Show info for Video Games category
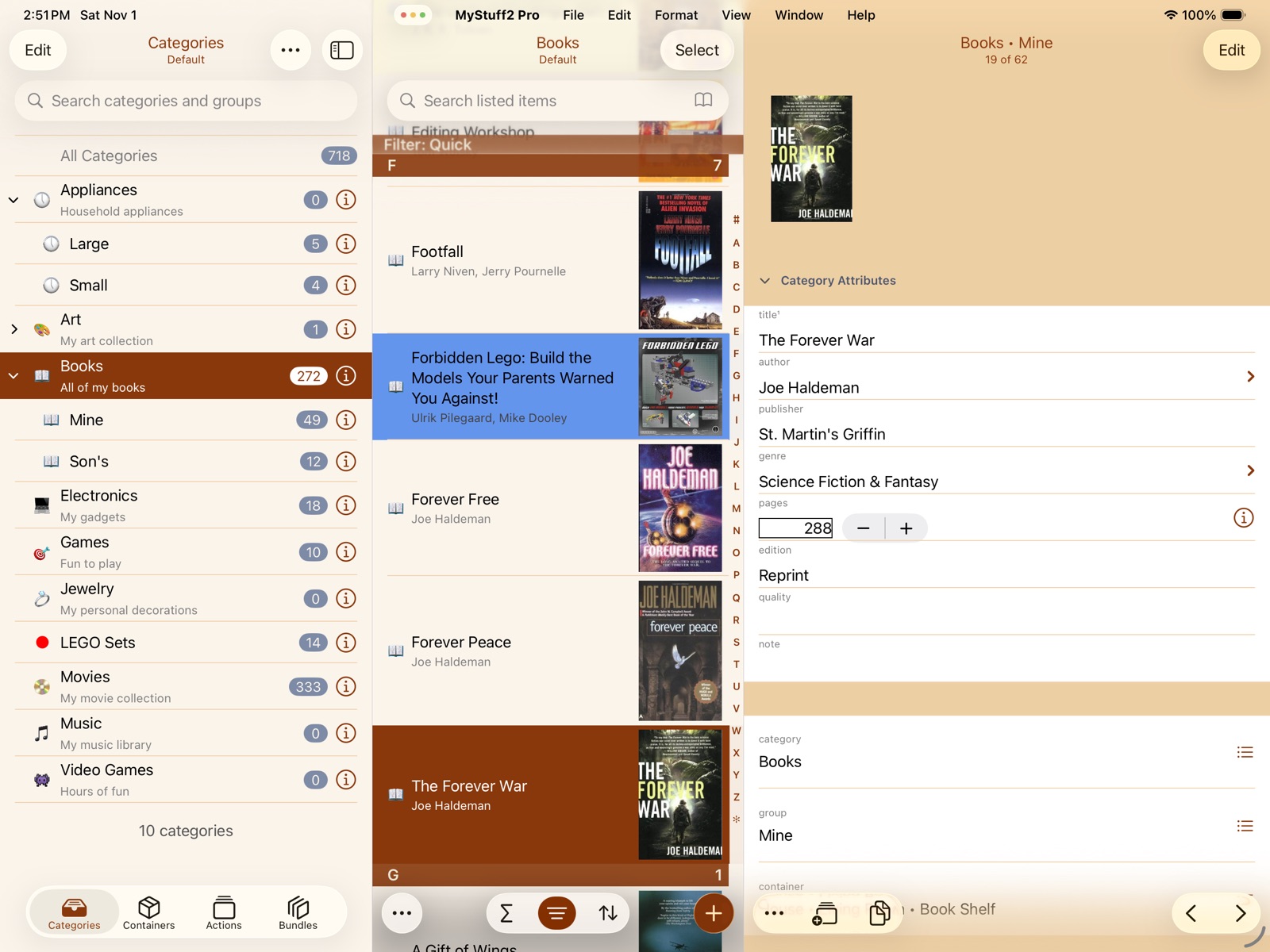The height and width of the screenshot is (952, 1270). pyautogui.click(x=346, y=780)
